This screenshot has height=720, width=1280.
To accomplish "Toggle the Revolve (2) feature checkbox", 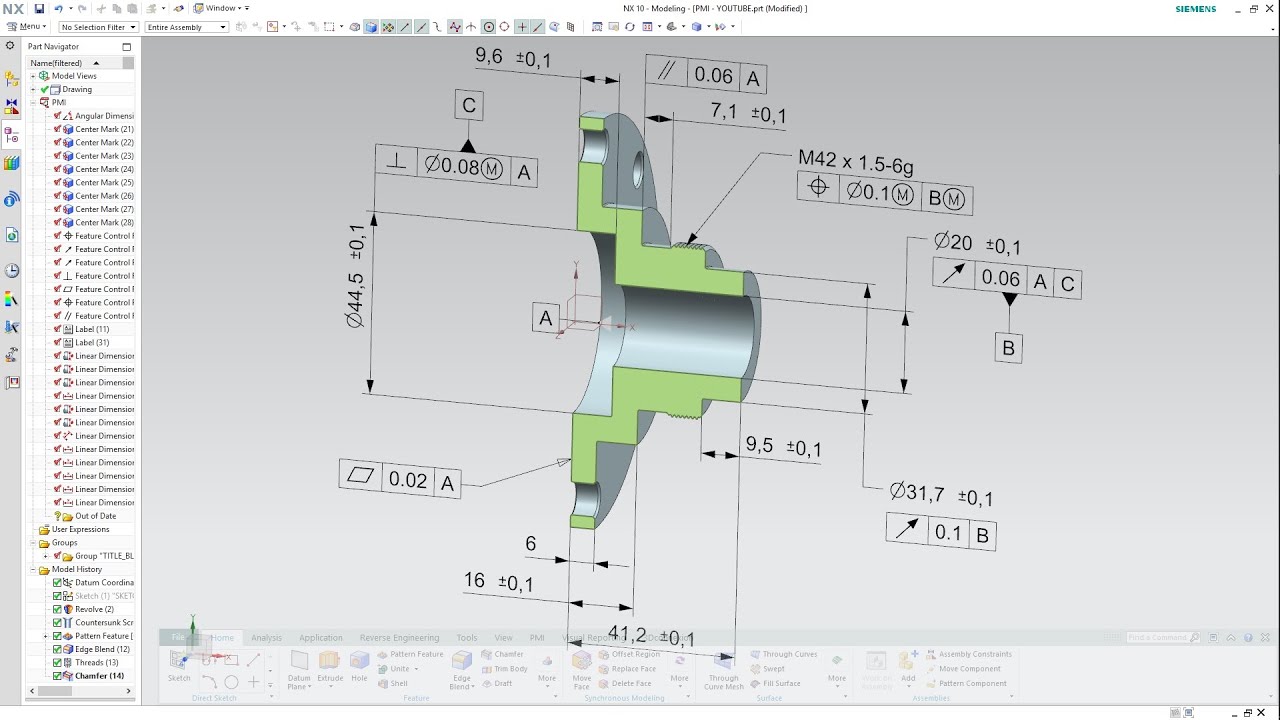I will pyautogui.click(x=57, y=609).
